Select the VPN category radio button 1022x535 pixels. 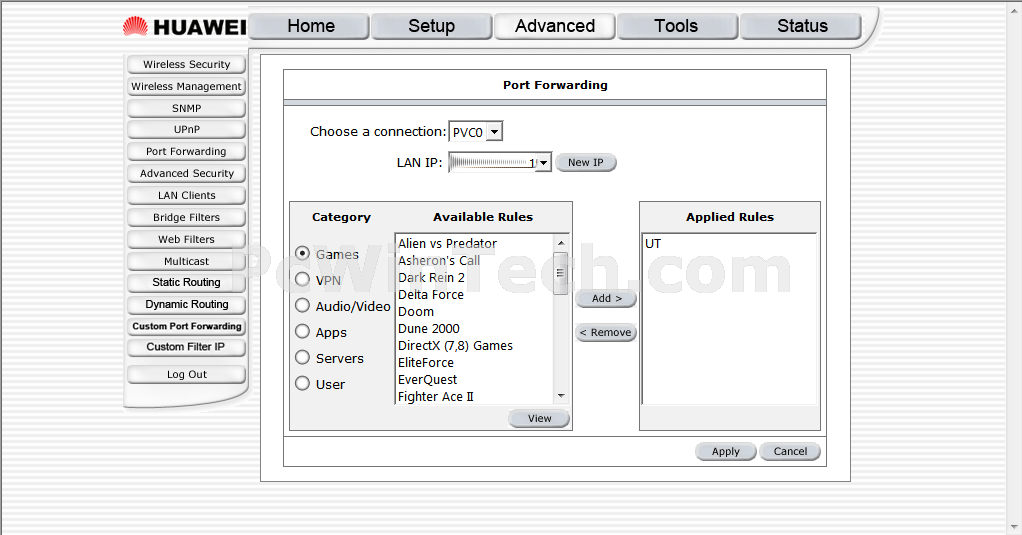[x=302, y=280]
